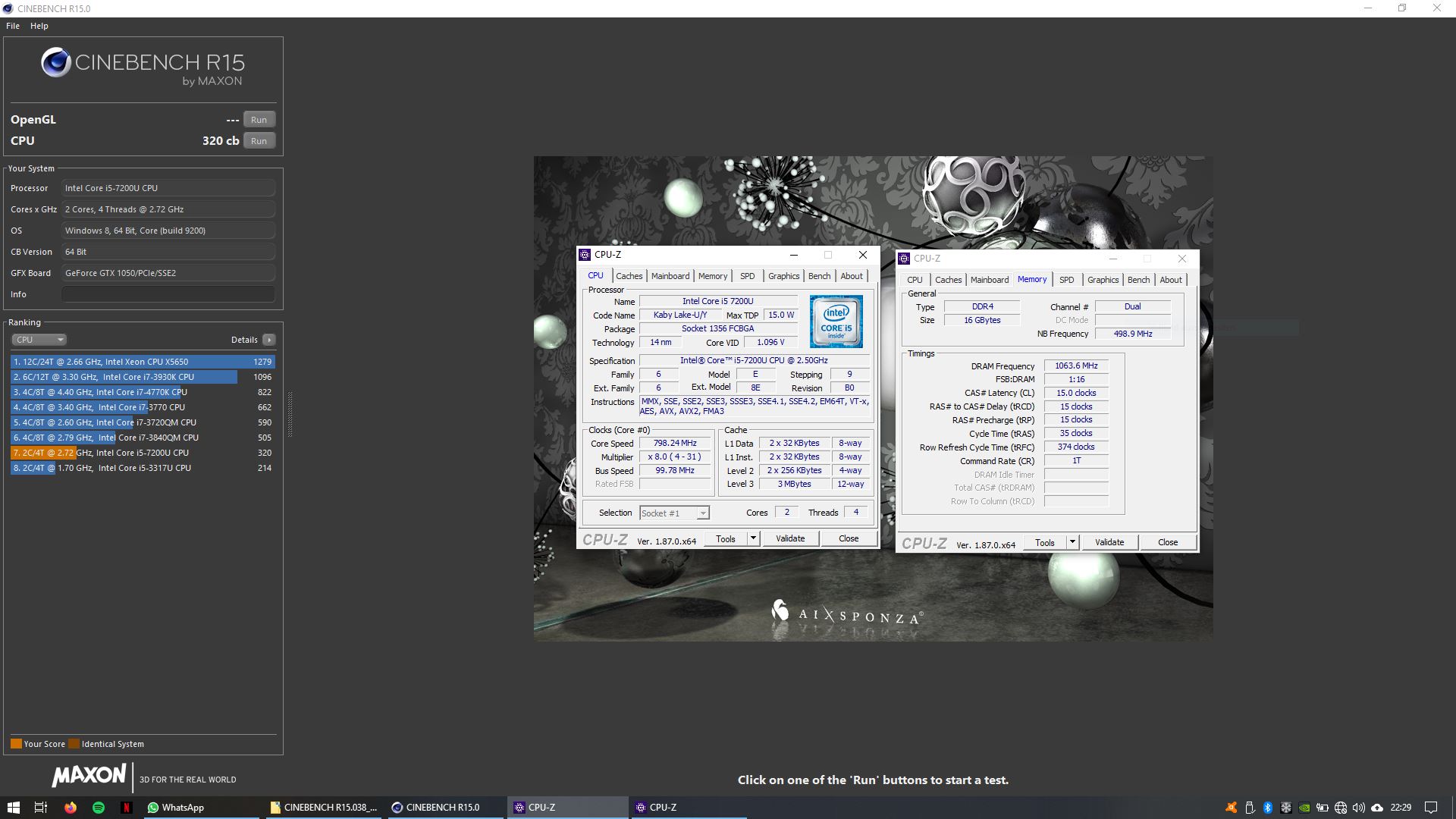Open the File menu in Cinebench

pos(13,26)
